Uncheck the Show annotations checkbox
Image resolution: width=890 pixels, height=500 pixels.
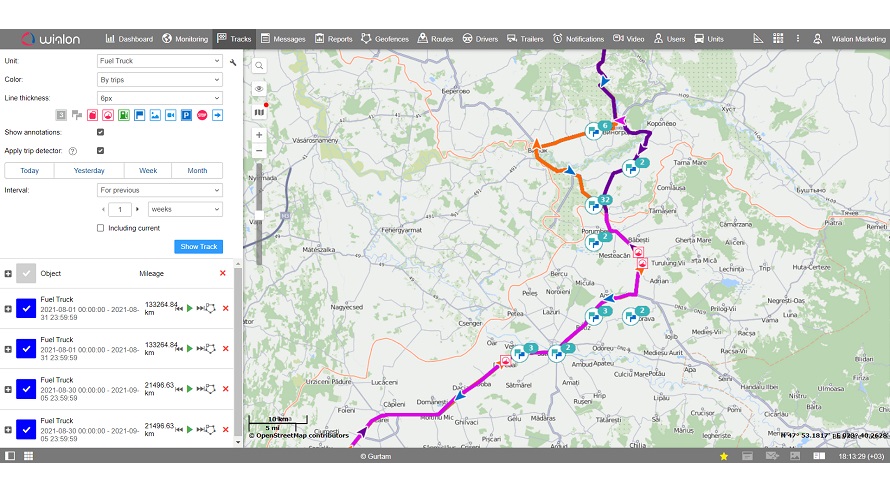100,132
